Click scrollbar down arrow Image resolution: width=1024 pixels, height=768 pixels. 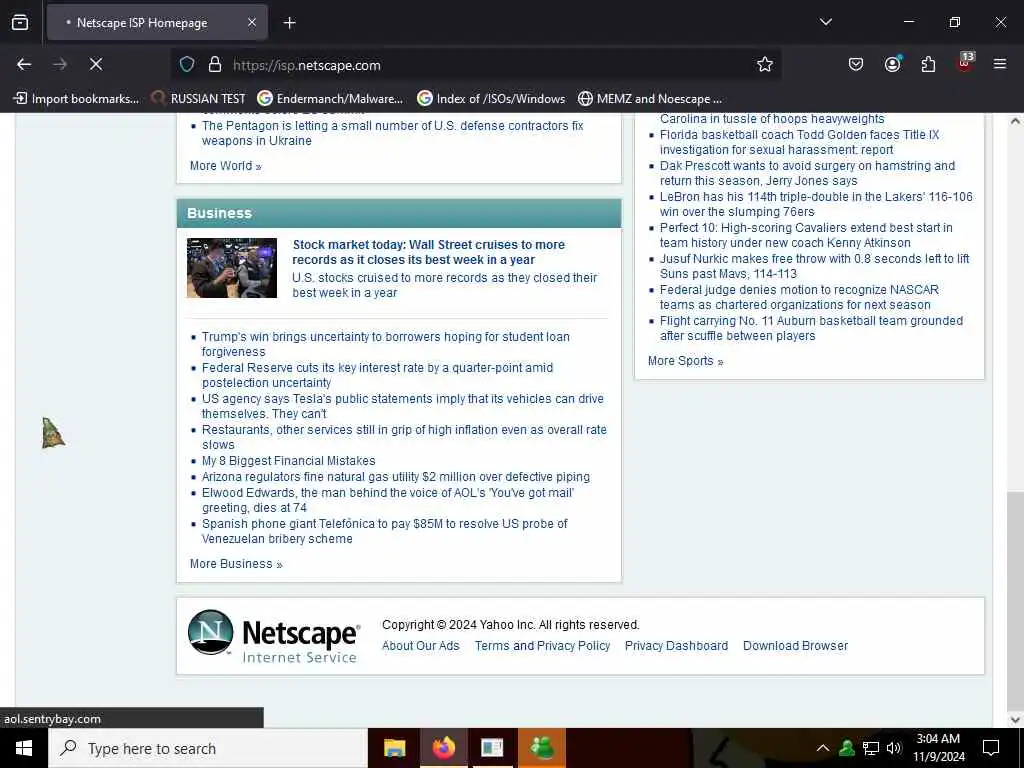pyautogui.click(x=1015, y=720)
